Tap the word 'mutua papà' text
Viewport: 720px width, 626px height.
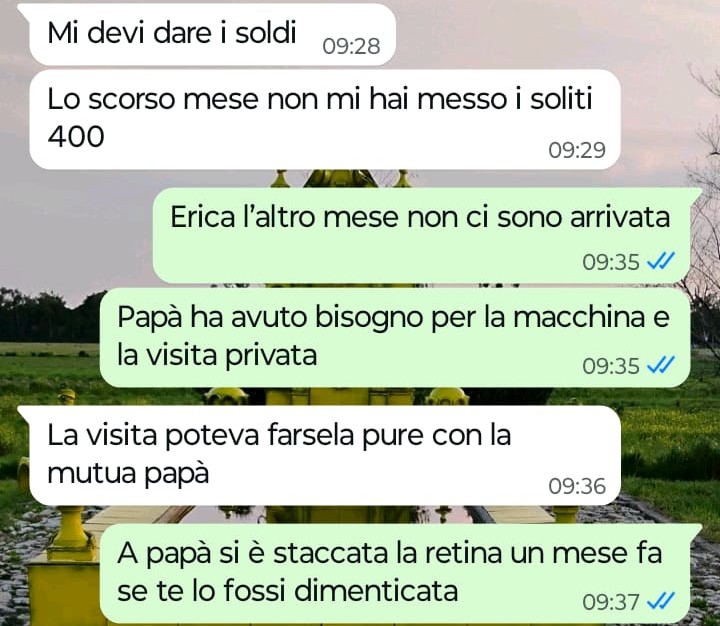(x=128, y=473)
